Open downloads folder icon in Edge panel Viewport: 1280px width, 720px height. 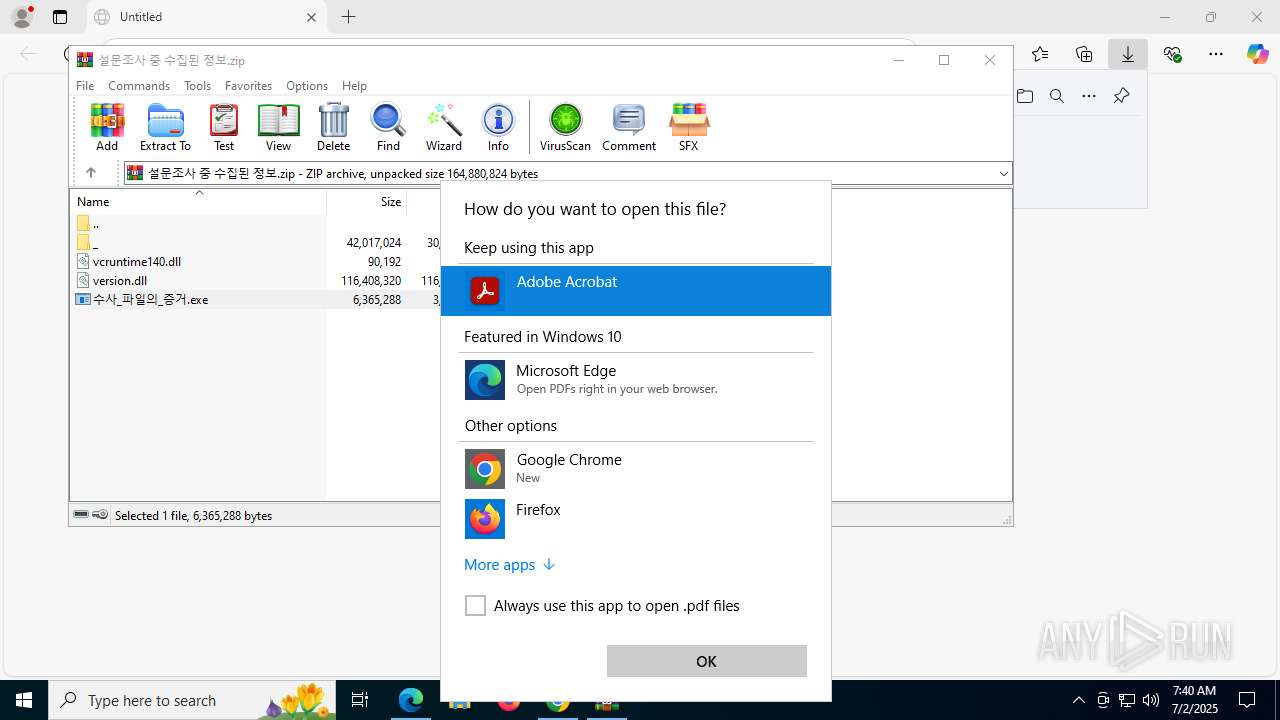pyautogui.click(x=1025, y=96)
